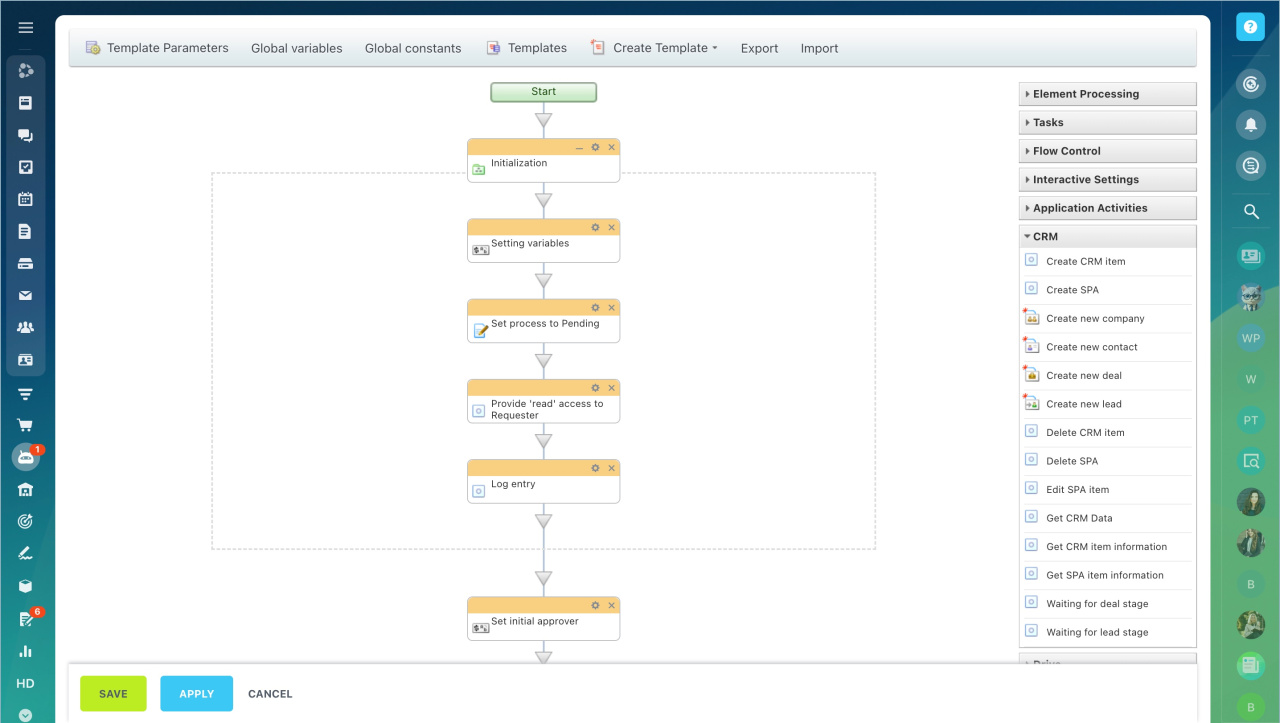Expand the Element Processing section
Image resolution: width=1280 pixels, height=723 pixels.
(1107, 94)
